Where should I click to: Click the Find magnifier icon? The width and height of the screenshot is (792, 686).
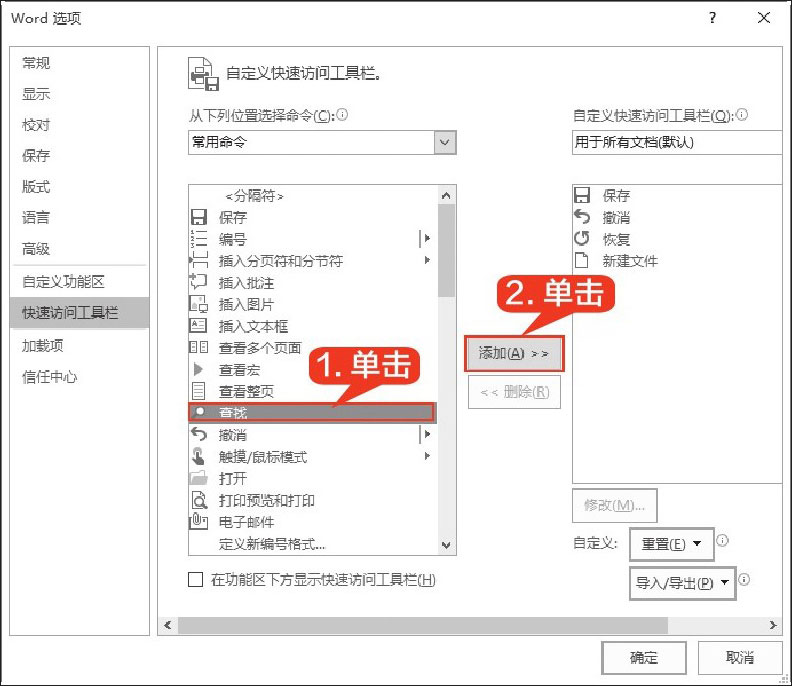pos(199,412)
